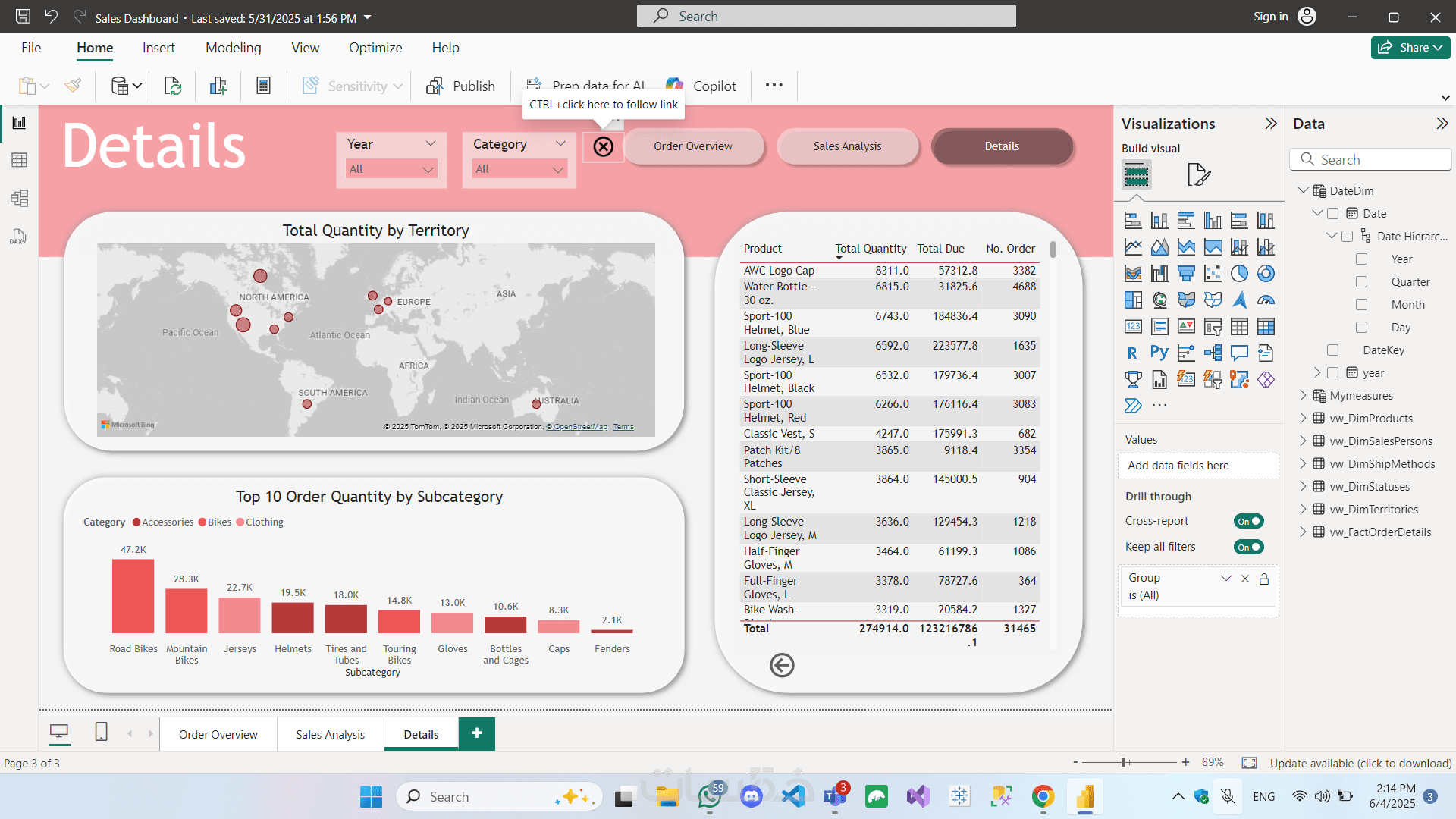The width and height of the screenshot is (1456, 819).
Task: Open the Year slicer dropdown
Action: pos(391,169)
